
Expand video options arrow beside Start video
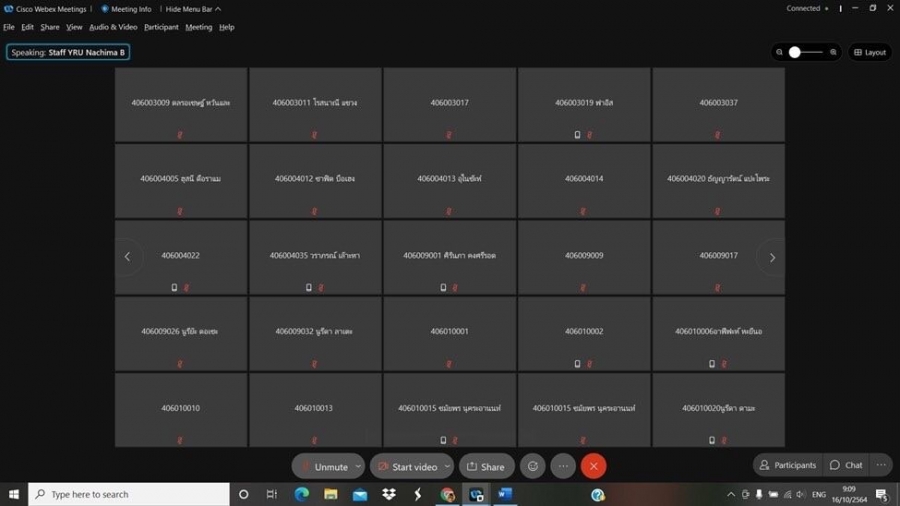click(447, 466)
